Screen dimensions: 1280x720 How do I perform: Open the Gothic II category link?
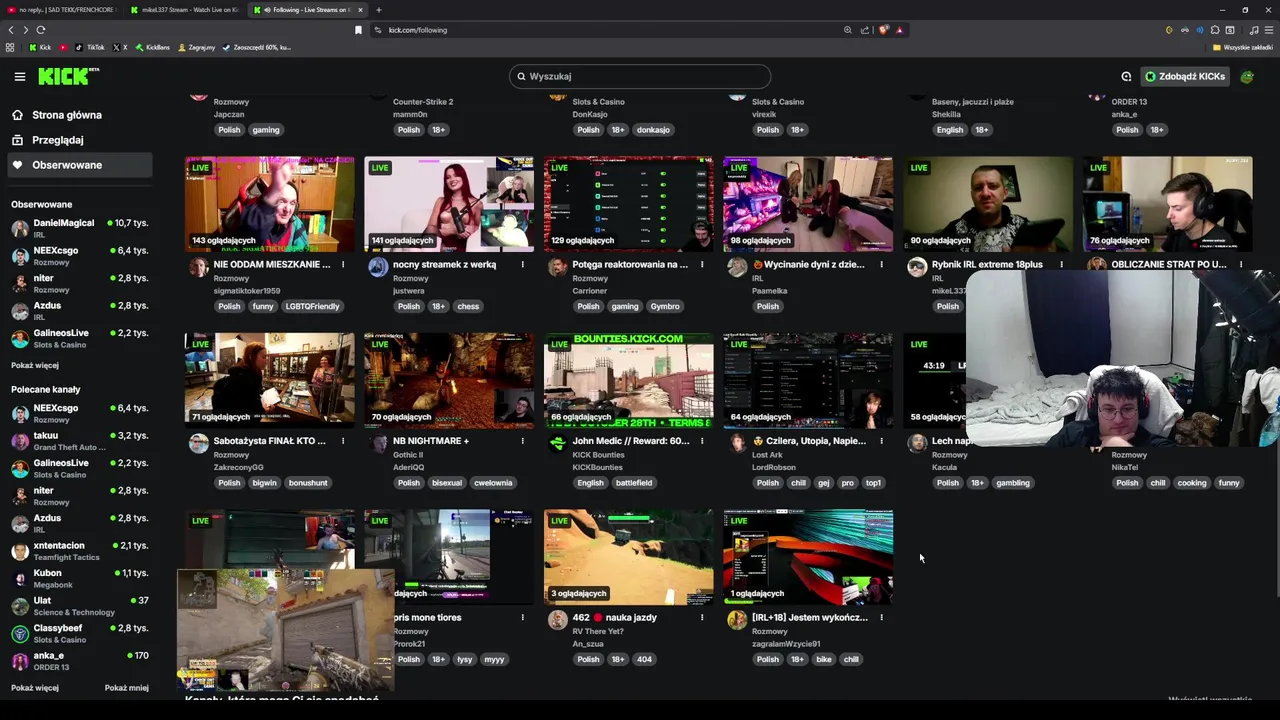coord(408,455)
